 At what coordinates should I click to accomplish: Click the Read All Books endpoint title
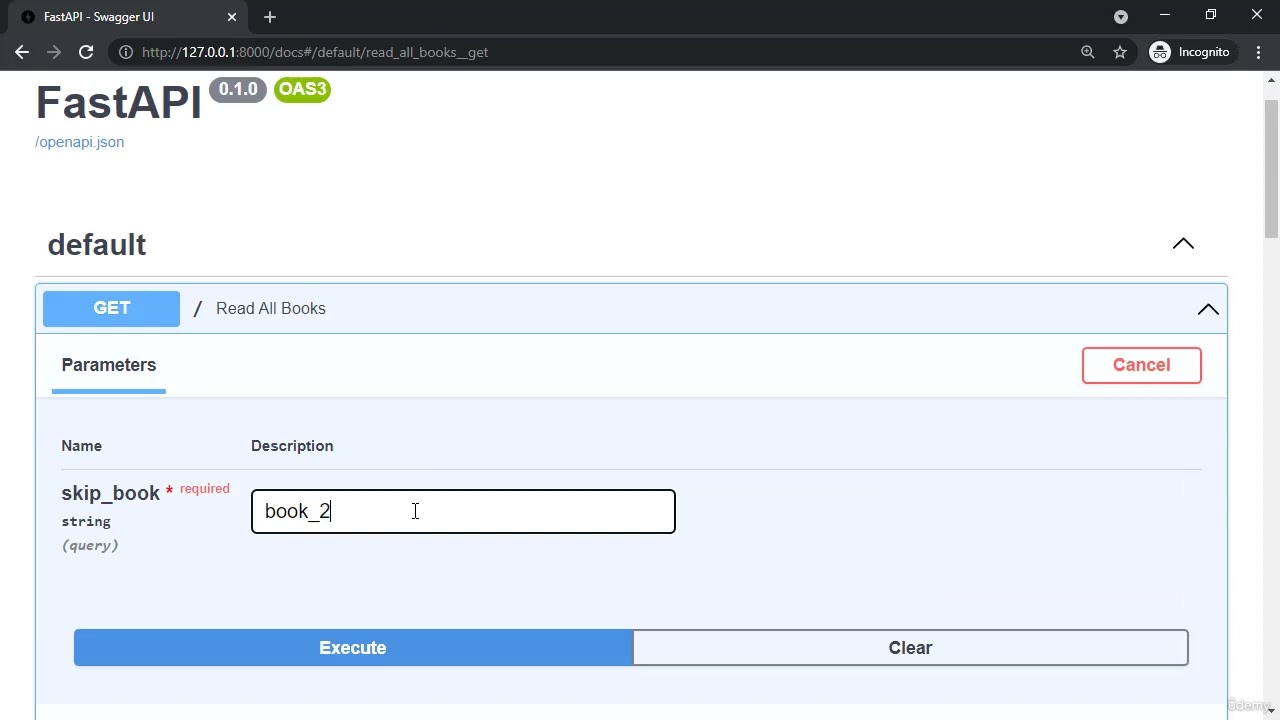(x=271, y=308)
